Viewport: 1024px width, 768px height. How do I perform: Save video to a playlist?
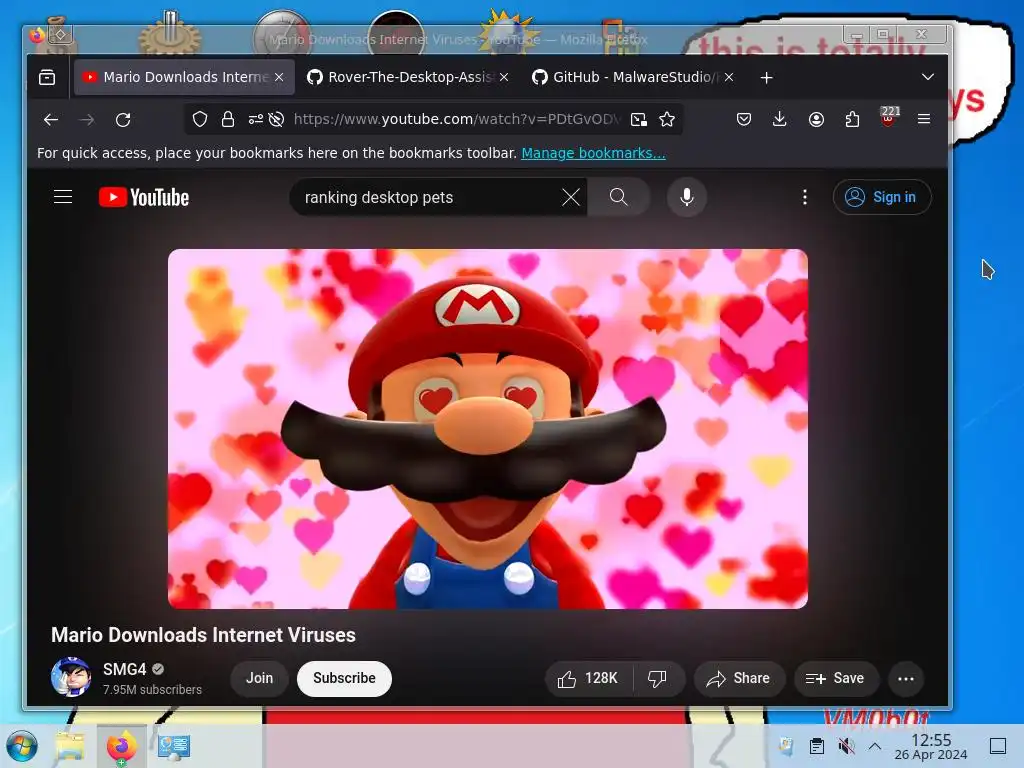click(835, 679)
